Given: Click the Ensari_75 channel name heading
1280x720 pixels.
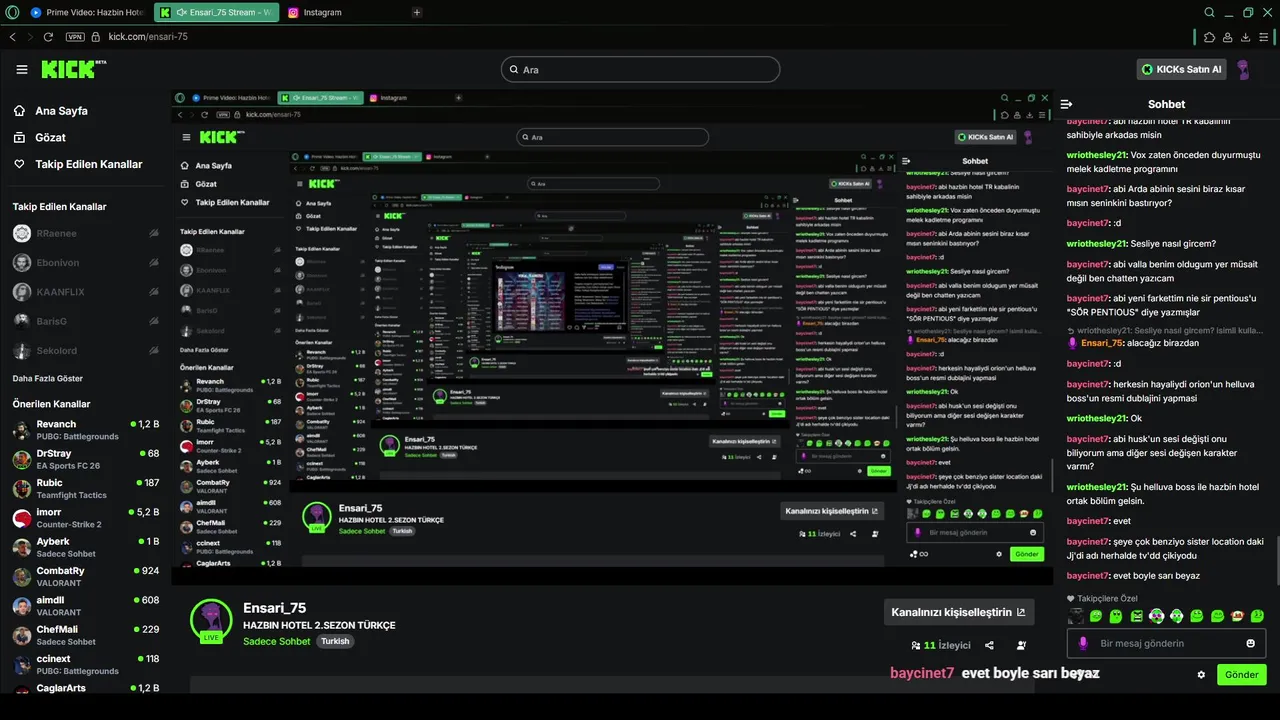Looking at the screenshot, I should [x=274, y=608].
